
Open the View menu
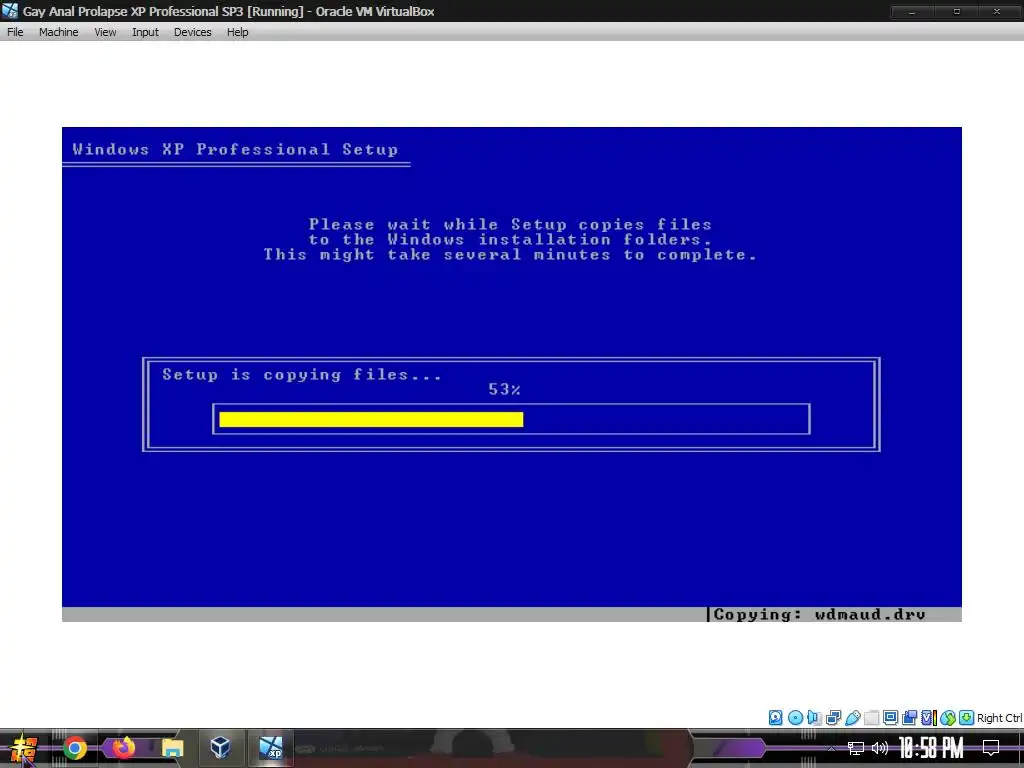click(x=105, y=32)
